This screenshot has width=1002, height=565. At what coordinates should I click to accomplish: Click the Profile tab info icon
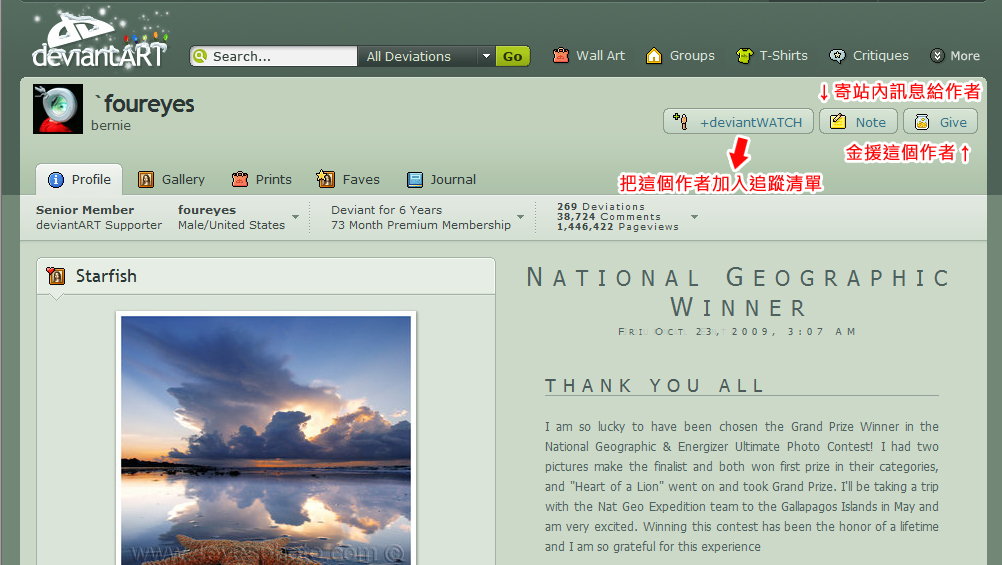pyautogui.click(x=56, y=180)
